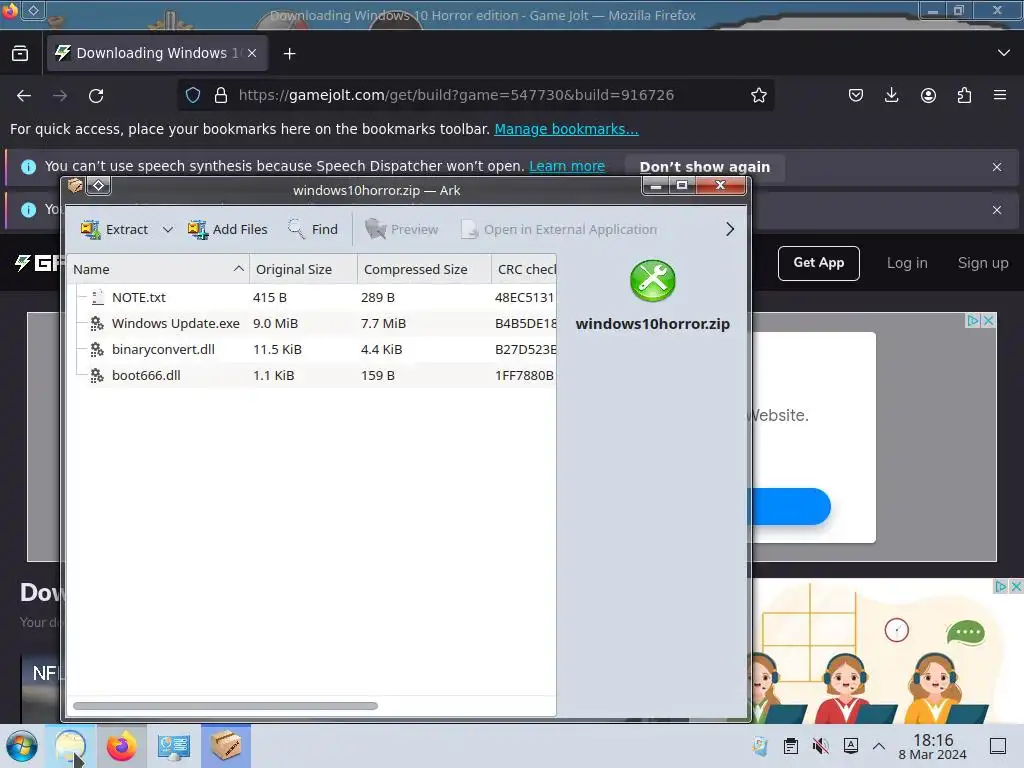Click the Find magnifier button in Ark

313,229
